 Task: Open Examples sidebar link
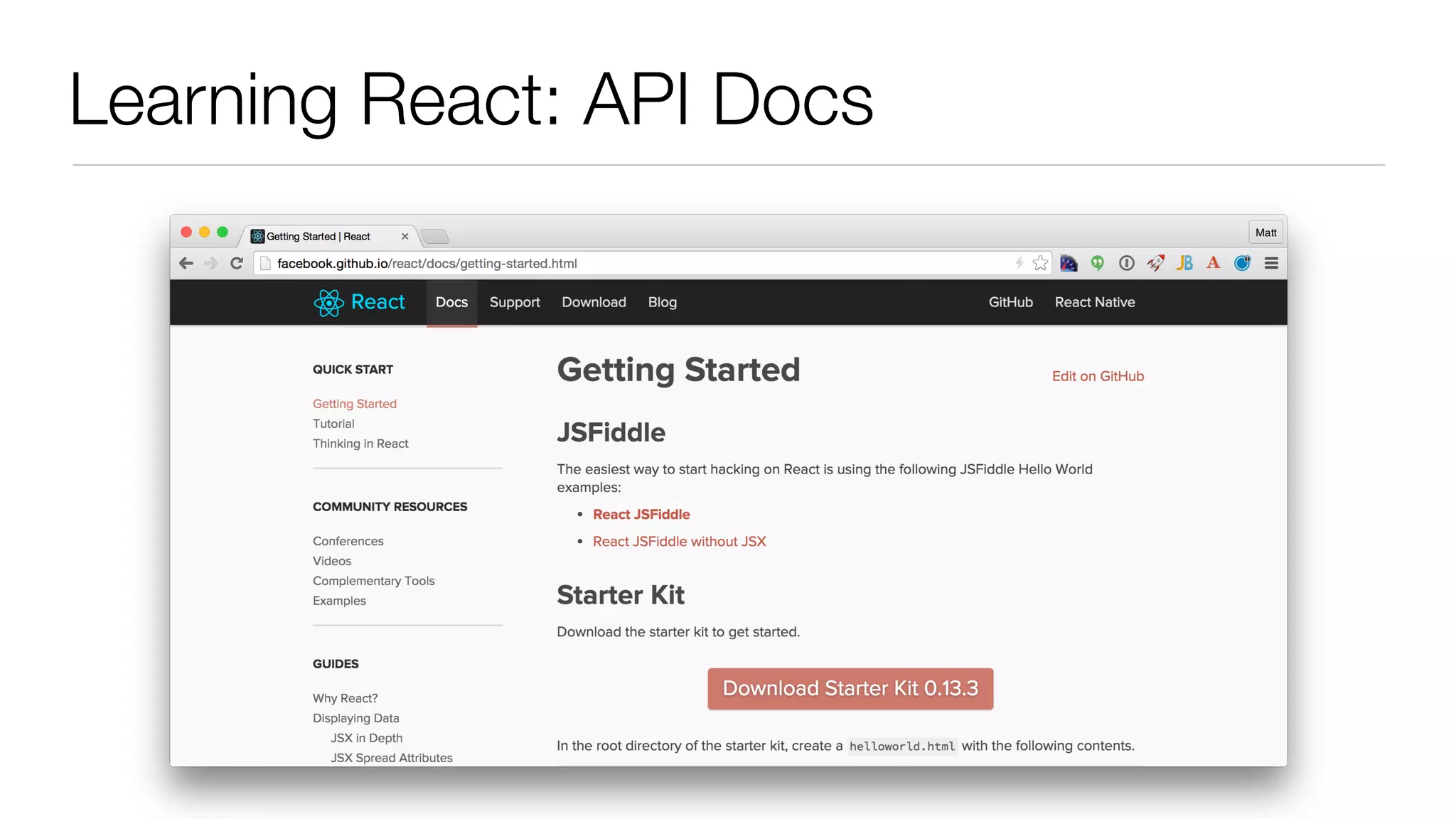(x=340, y=601)
